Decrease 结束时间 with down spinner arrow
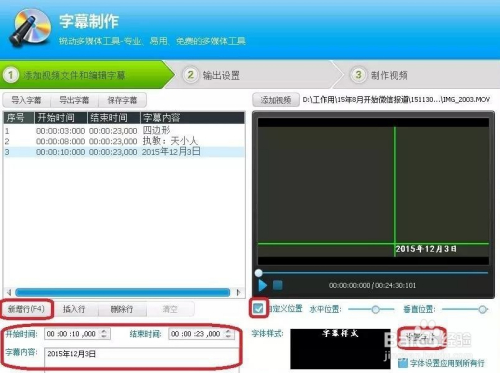Image resolution: width=500 pixels, height=373 pixels. 228,337
